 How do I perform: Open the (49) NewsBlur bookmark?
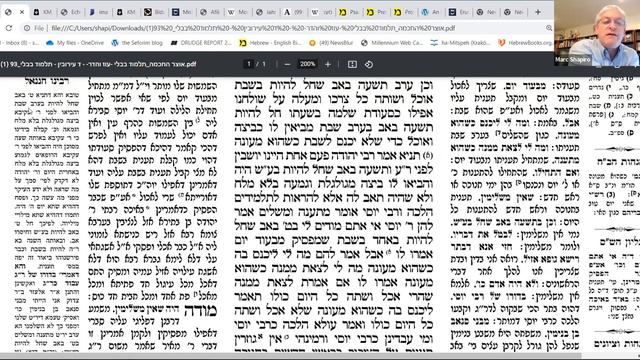point(331,42)
